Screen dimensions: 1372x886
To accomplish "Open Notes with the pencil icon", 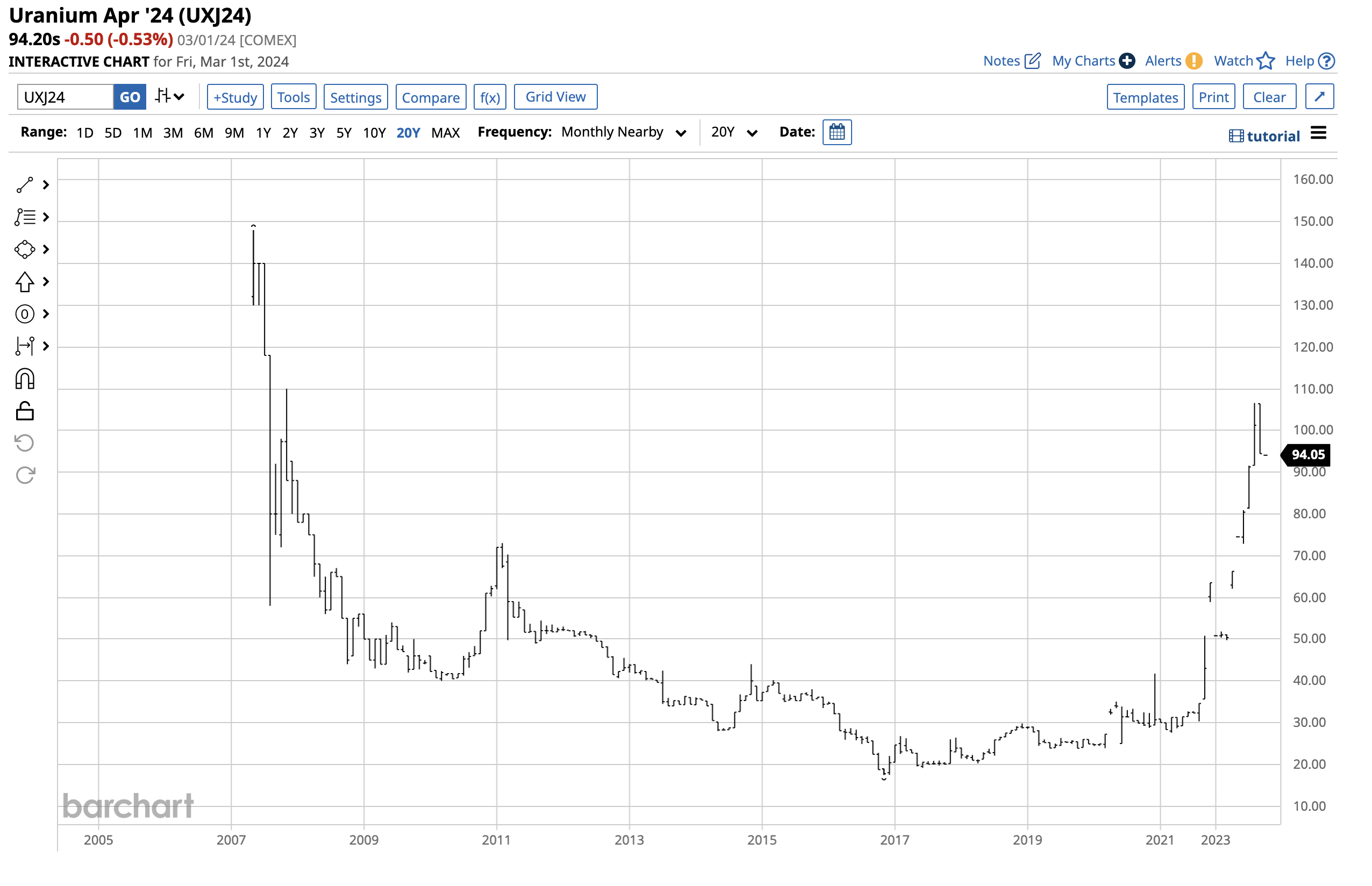I will (1011, 60).
